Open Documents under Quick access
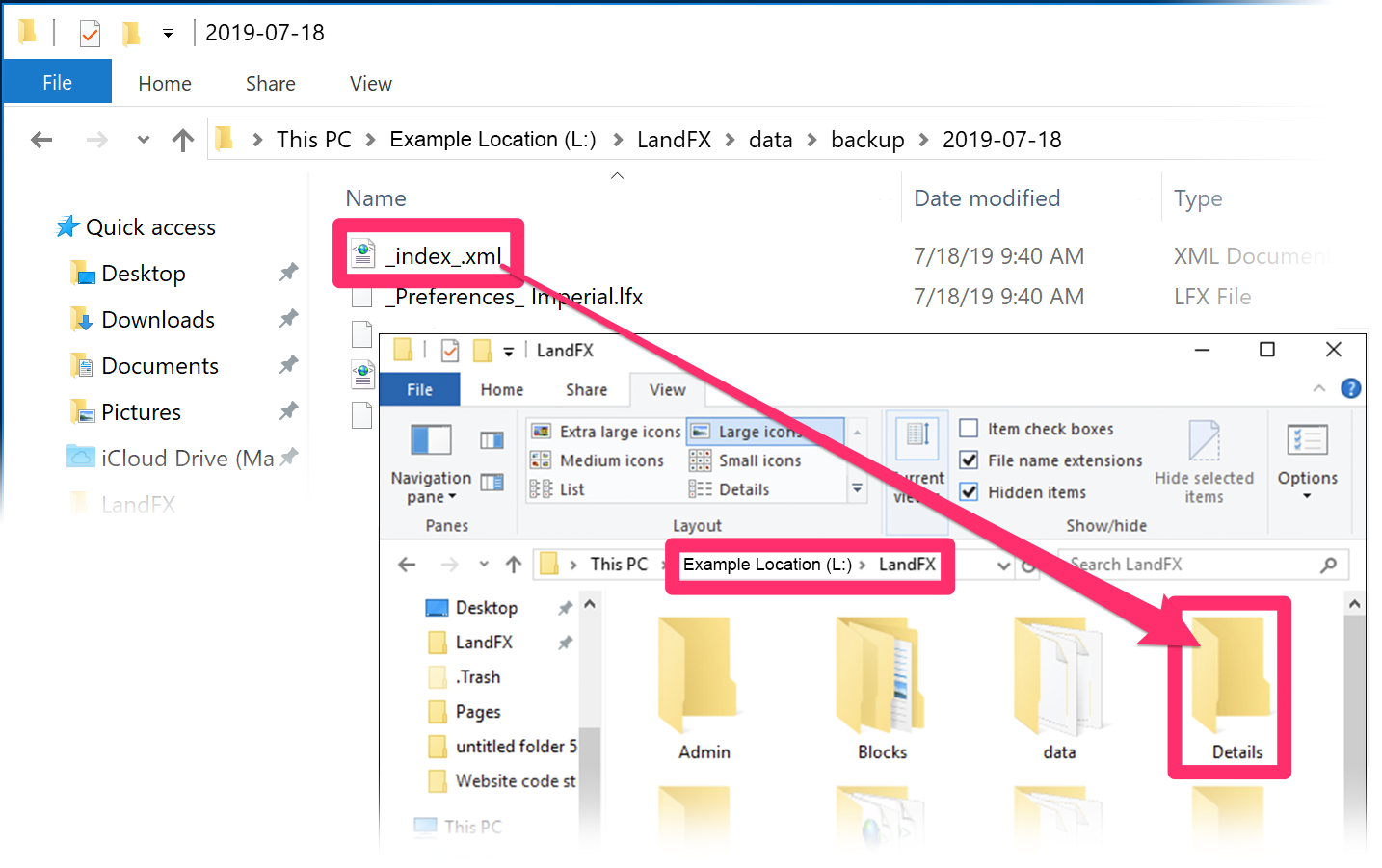Image resolution: width=1382 pixels, height=868 pixels. pyautogui.click(x=160, y=366)
